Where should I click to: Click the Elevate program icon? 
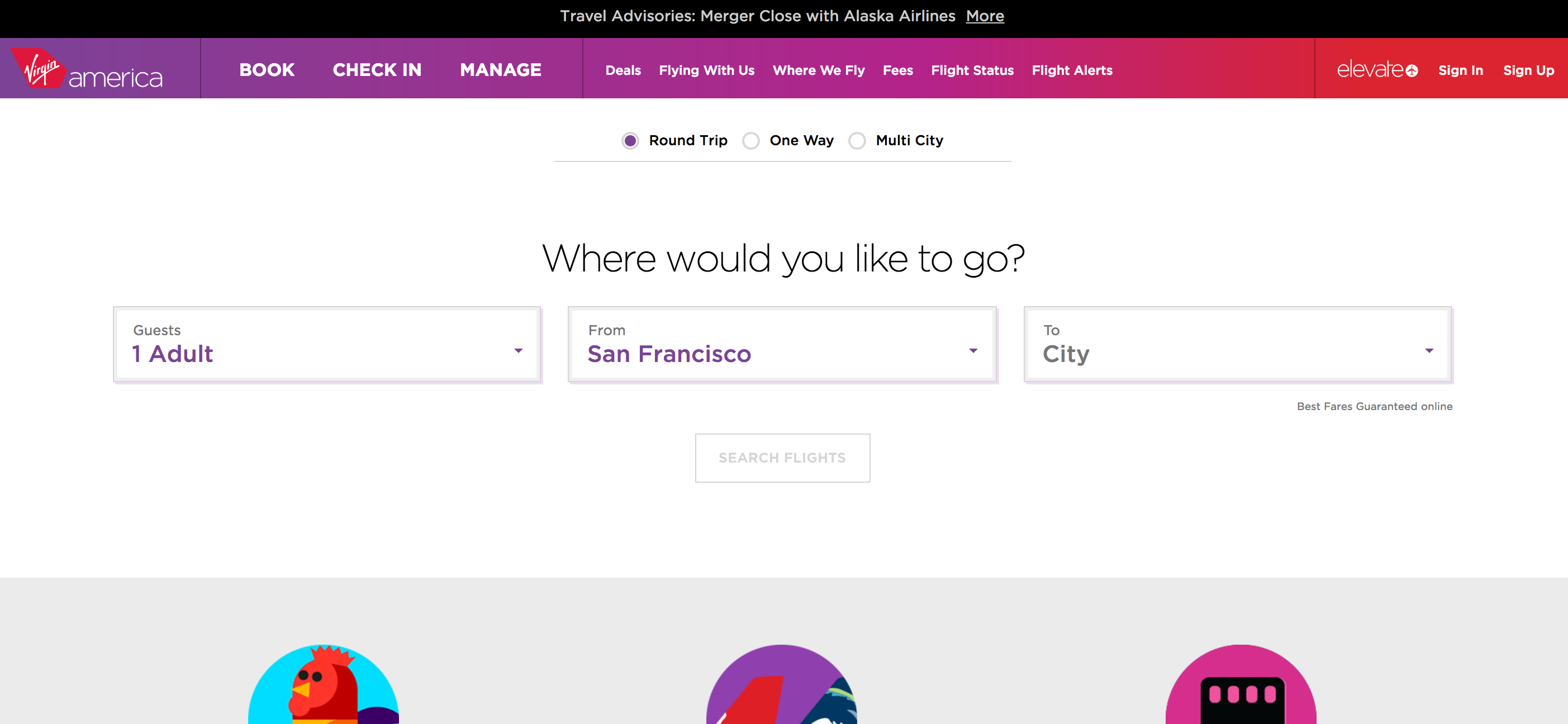tap(1378, 69)
